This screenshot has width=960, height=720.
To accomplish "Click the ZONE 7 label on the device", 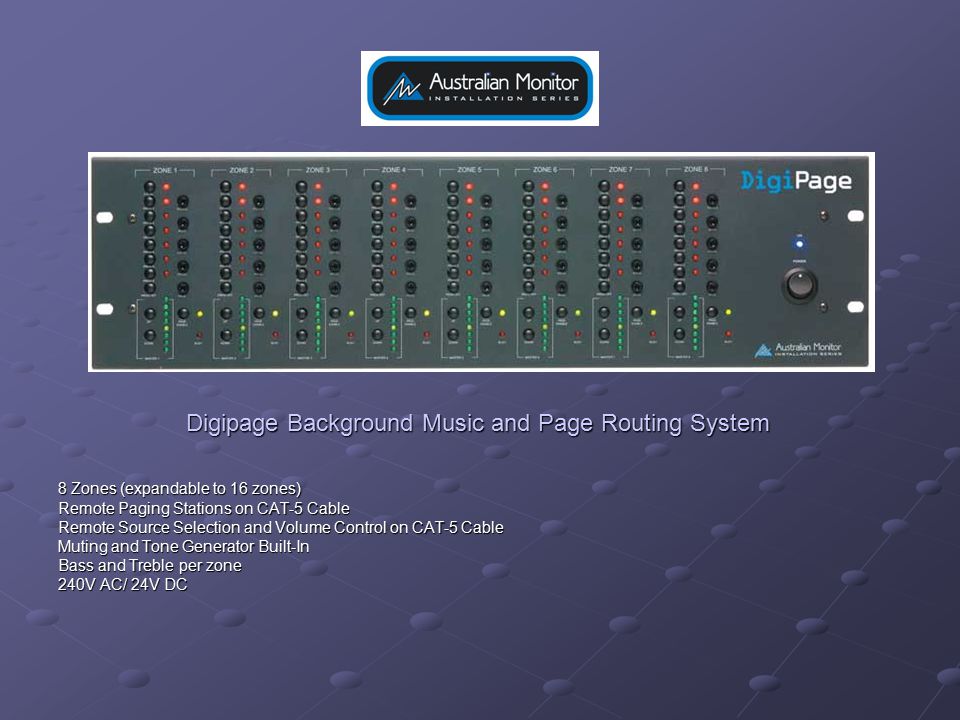I will click(621, 170).
